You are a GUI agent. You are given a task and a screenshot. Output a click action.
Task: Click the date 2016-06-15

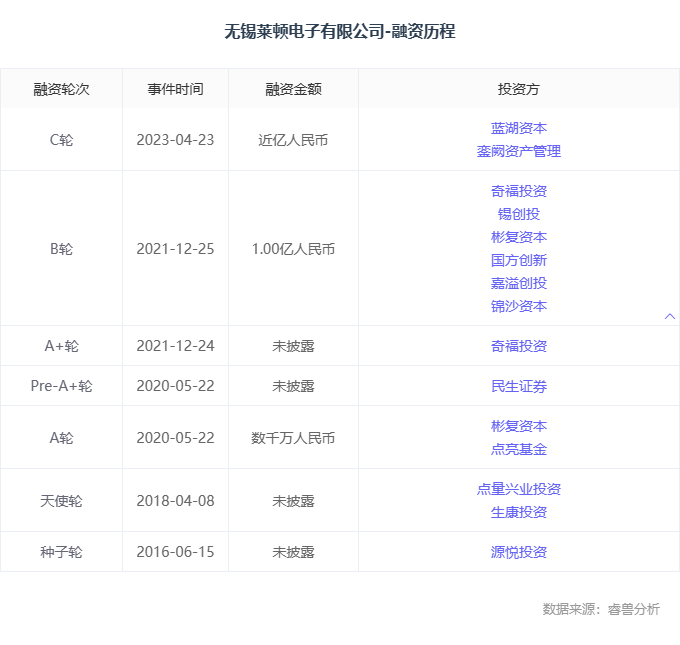coord(175,552)
